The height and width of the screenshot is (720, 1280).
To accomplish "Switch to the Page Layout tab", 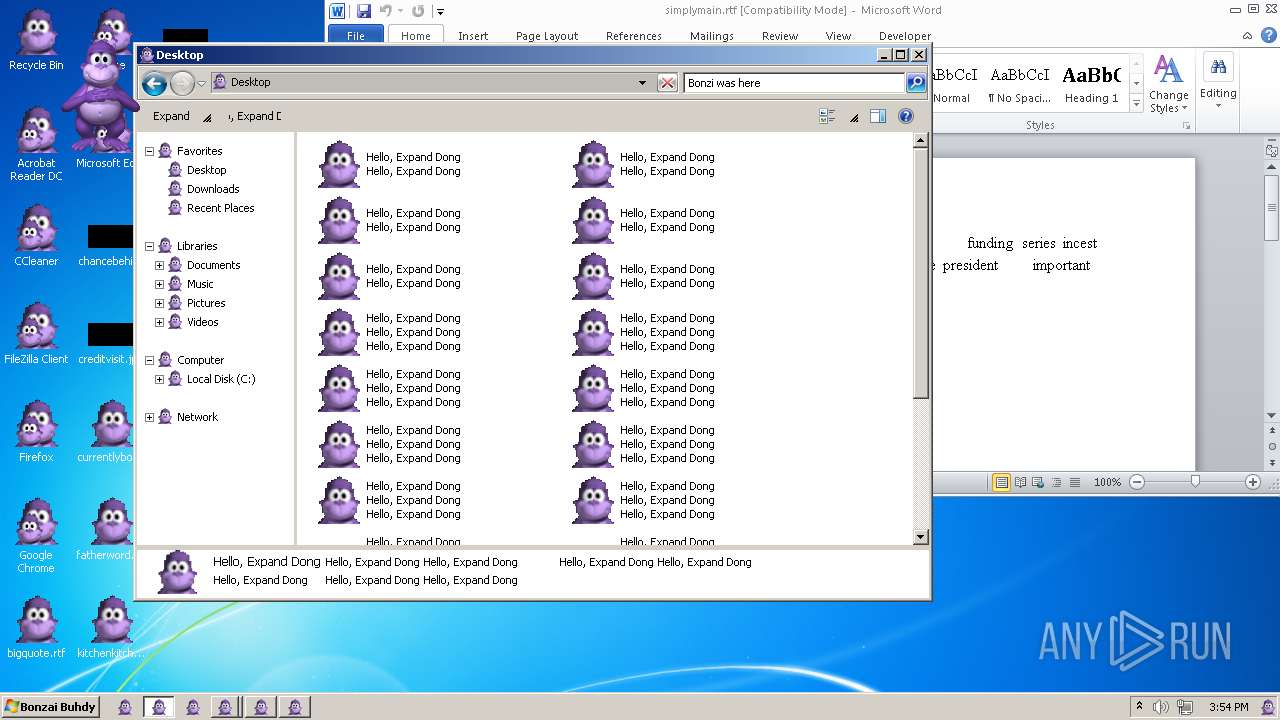I will (x=547, y=35).
